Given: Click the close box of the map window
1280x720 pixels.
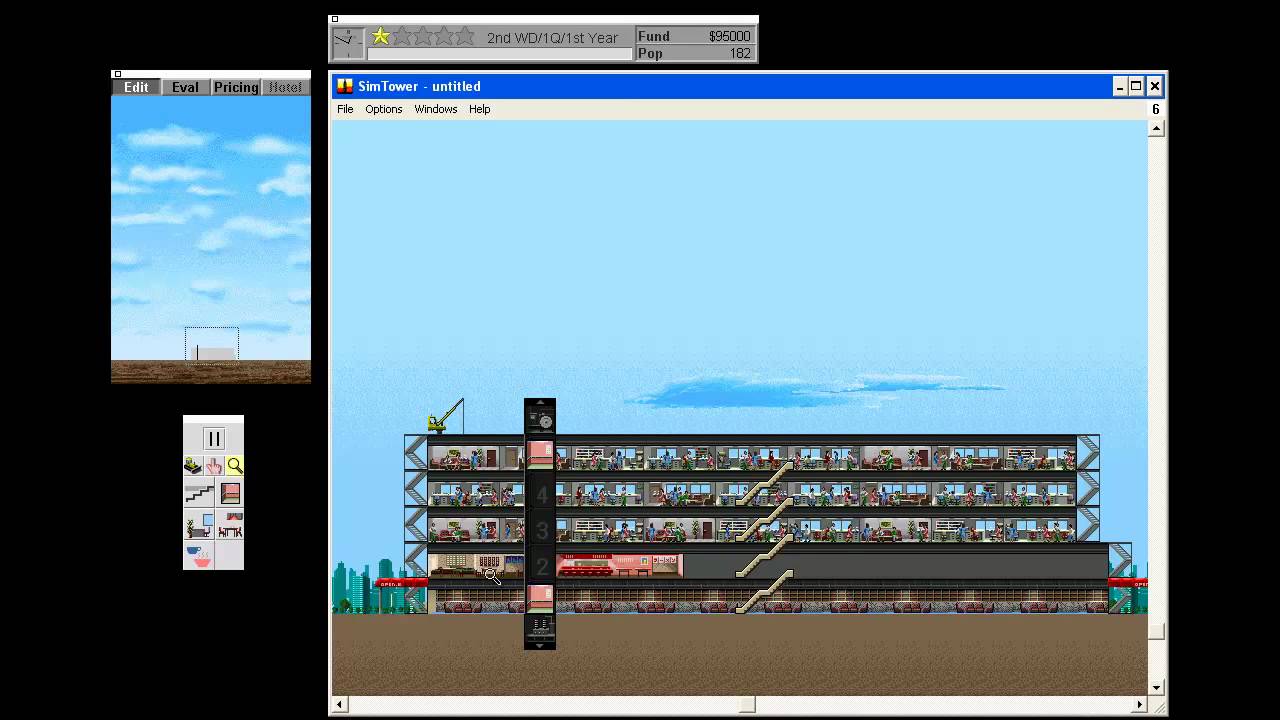Looking at the screenshot, I should [x=117, y=74].
